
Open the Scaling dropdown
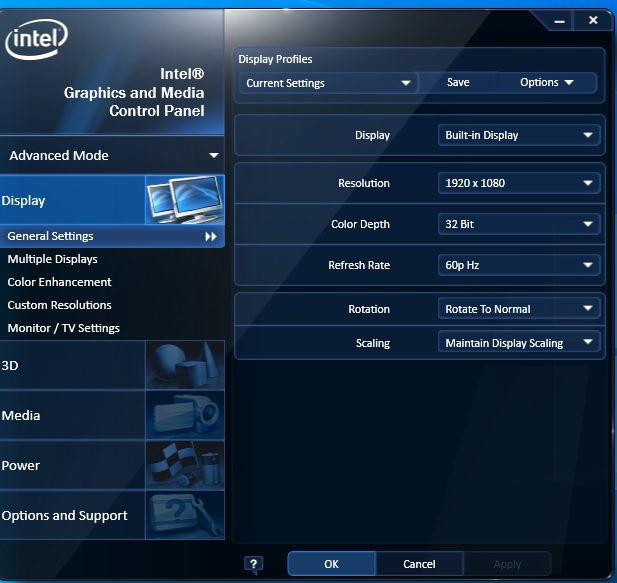(x=519, y=343)
